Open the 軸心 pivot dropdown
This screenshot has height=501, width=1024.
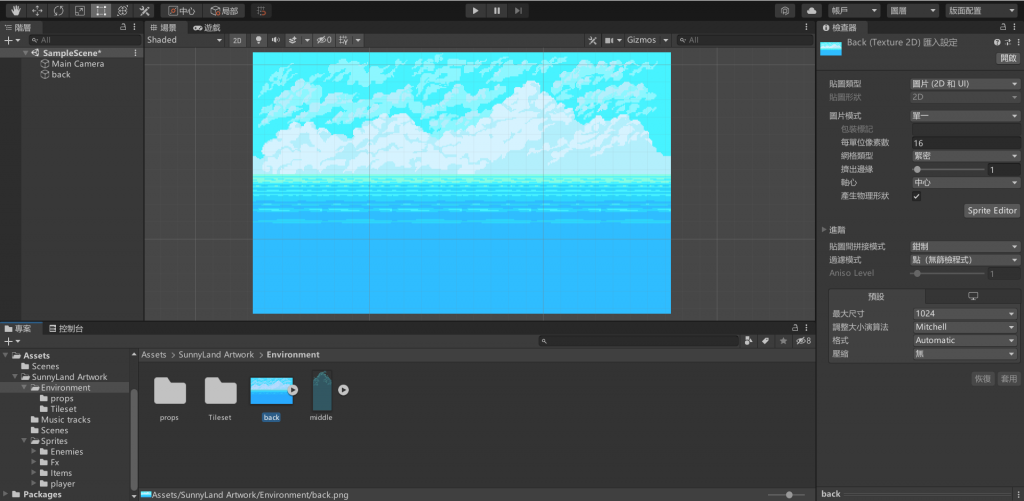[x=965, y=182]
